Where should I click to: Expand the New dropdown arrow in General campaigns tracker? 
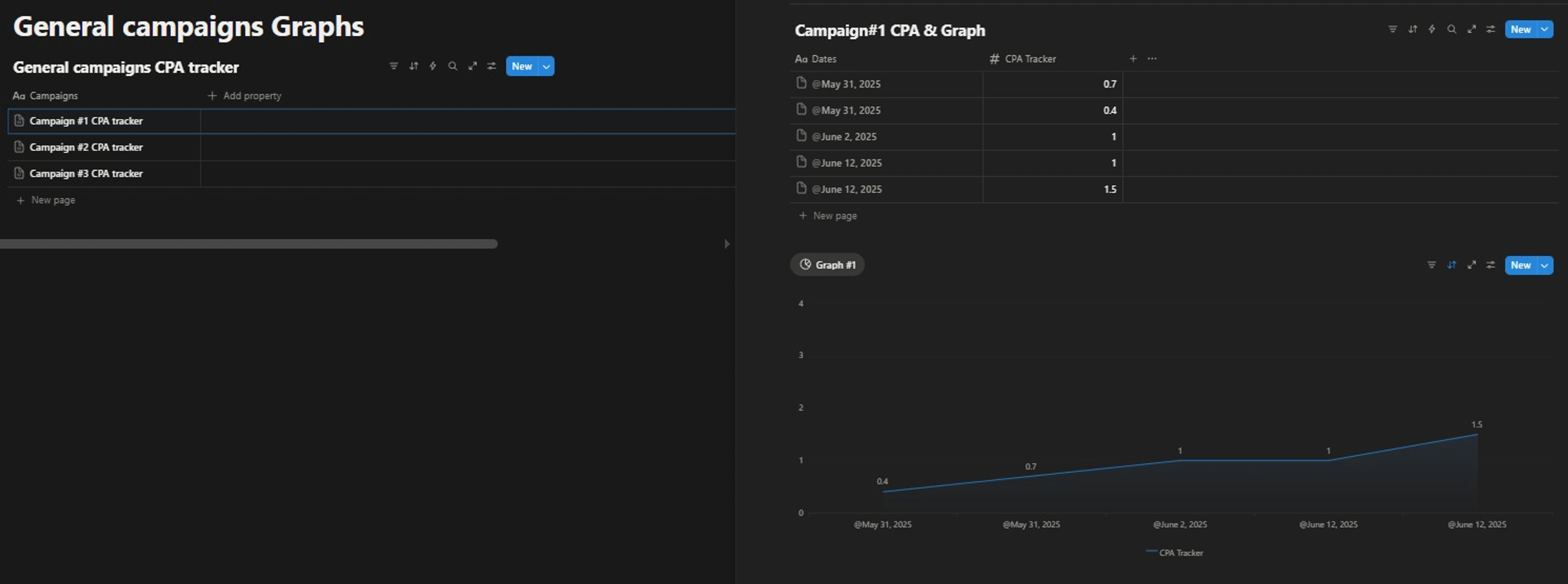tap(546, 66)
